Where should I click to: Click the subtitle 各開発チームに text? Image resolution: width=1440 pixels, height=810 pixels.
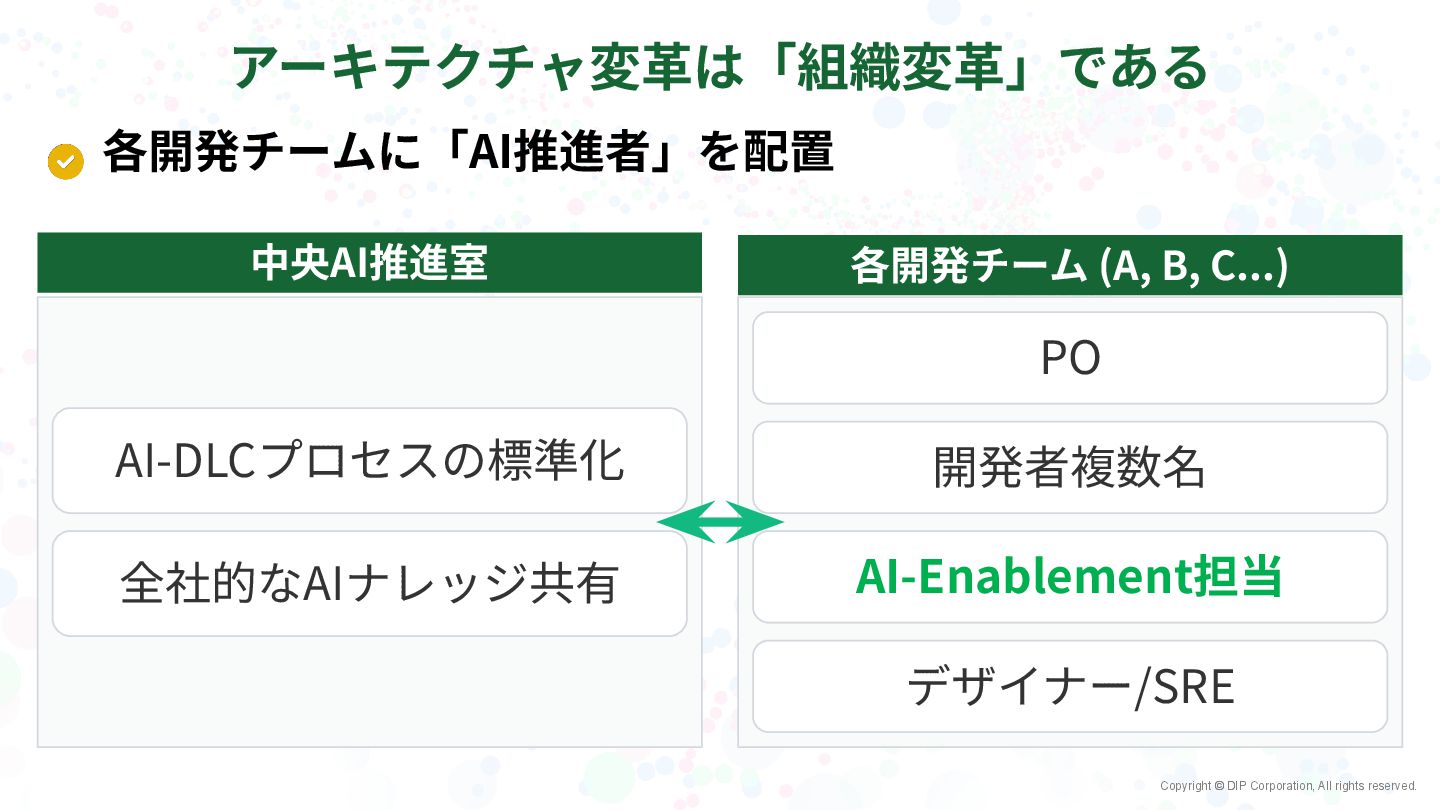click(260, 154)
